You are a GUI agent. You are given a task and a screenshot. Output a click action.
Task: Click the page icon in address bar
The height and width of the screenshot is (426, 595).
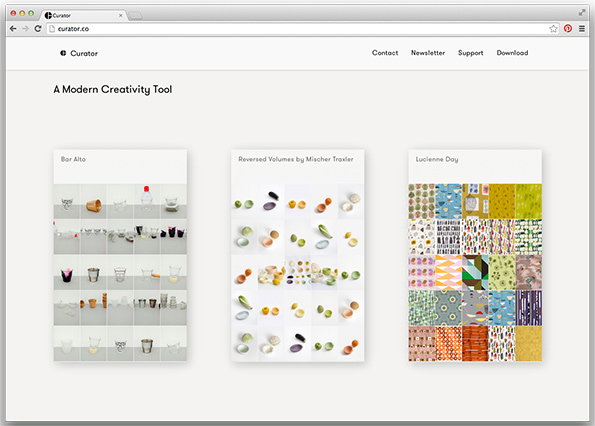tap(52, 28)
